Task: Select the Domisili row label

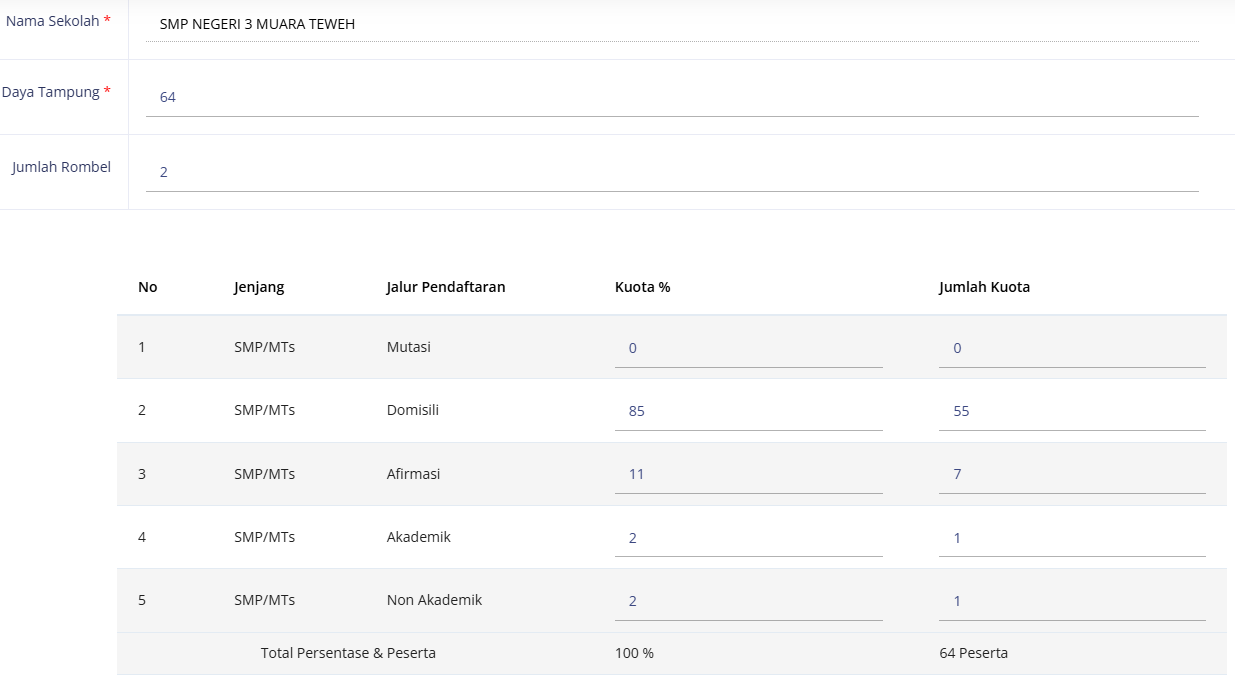Action: click(x=412, y=410)
